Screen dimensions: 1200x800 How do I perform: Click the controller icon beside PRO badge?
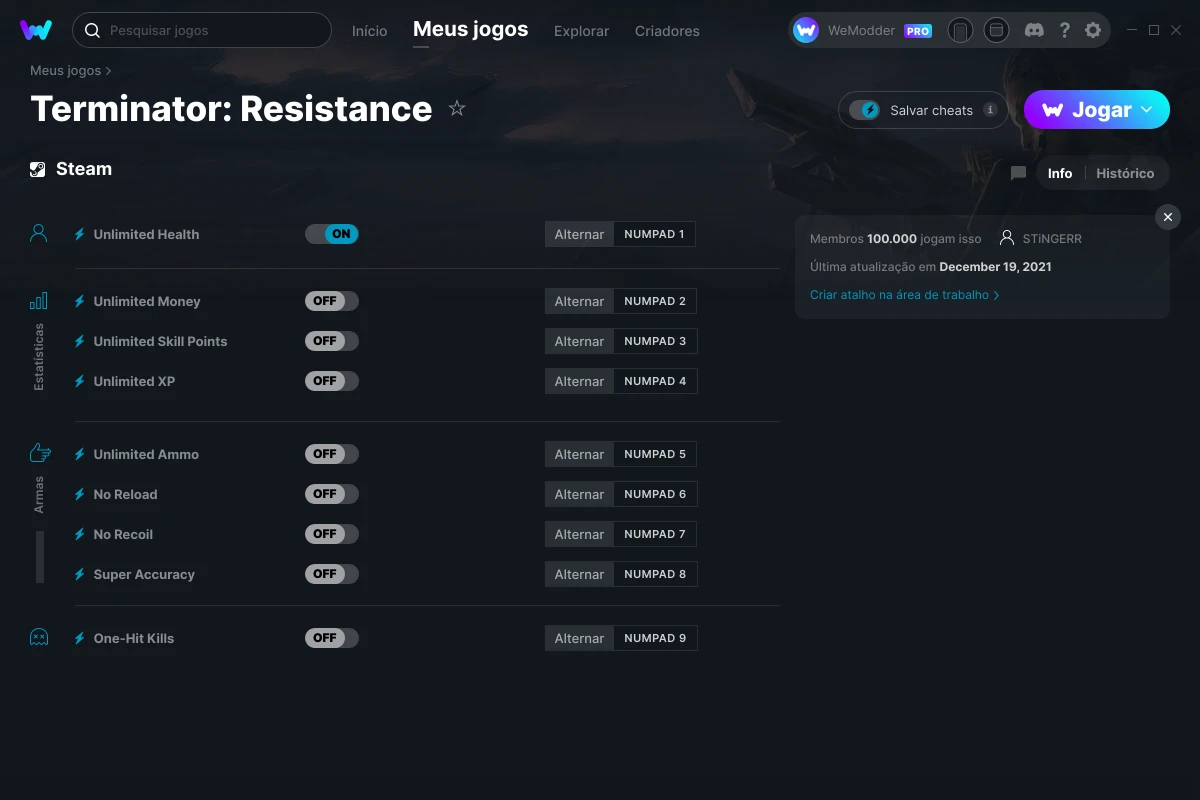pyautogui.click(x=960, y=30)
